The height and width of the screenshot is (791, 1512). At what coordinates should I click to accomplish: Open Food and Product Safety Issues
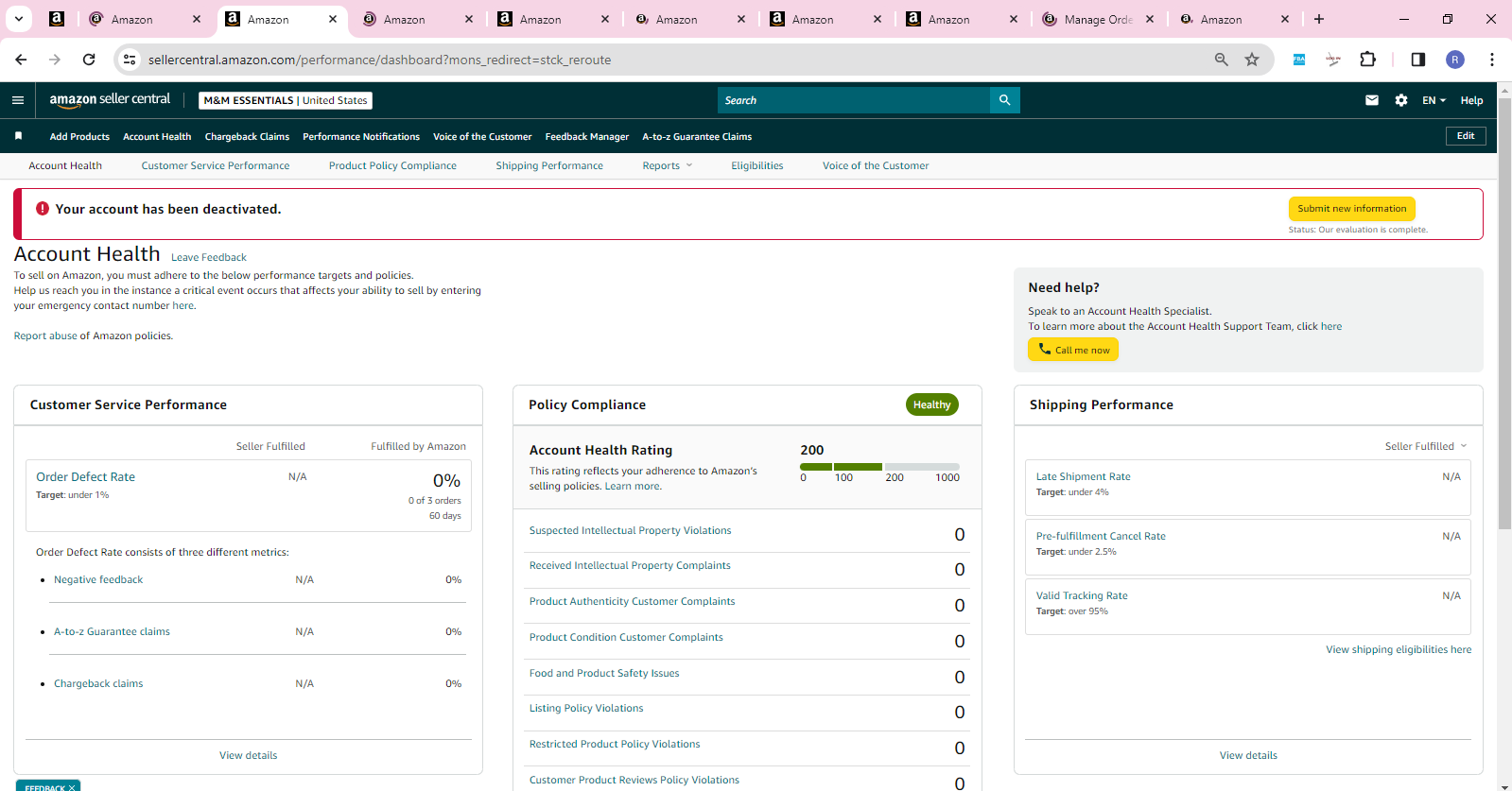(x=604, y=673)
